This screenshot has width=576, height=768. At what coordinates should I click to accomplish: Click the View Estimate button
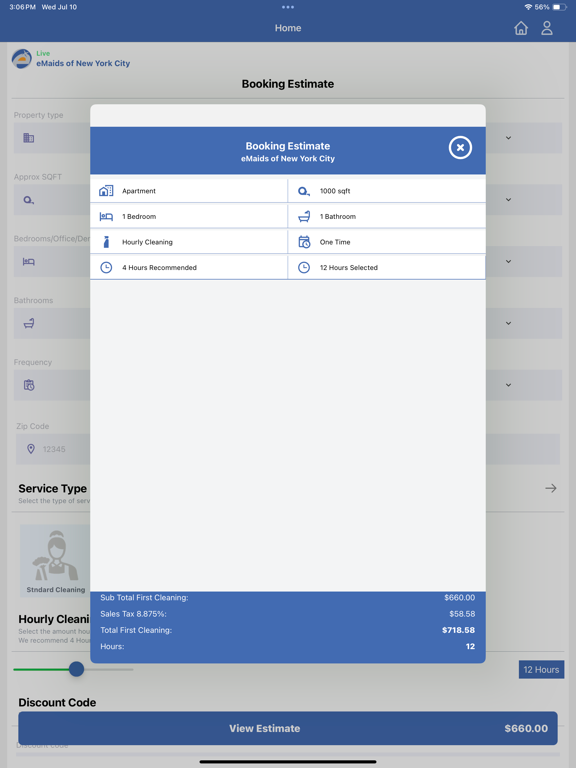click(x=288, y=728)
